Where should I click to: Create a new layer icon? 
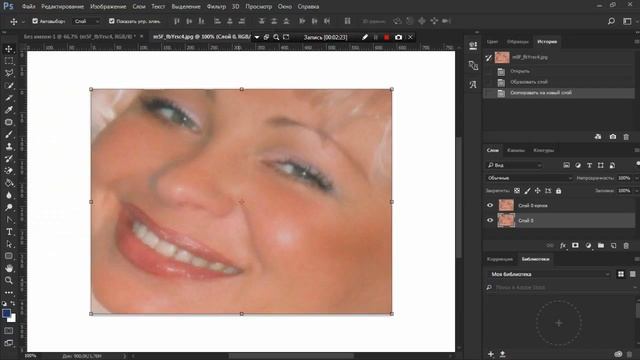(x=613, y=245)
